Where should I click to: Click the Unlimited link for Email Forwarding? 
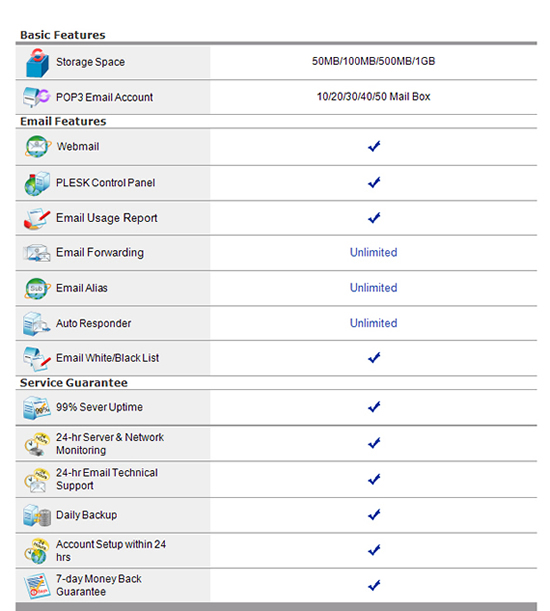373,253
